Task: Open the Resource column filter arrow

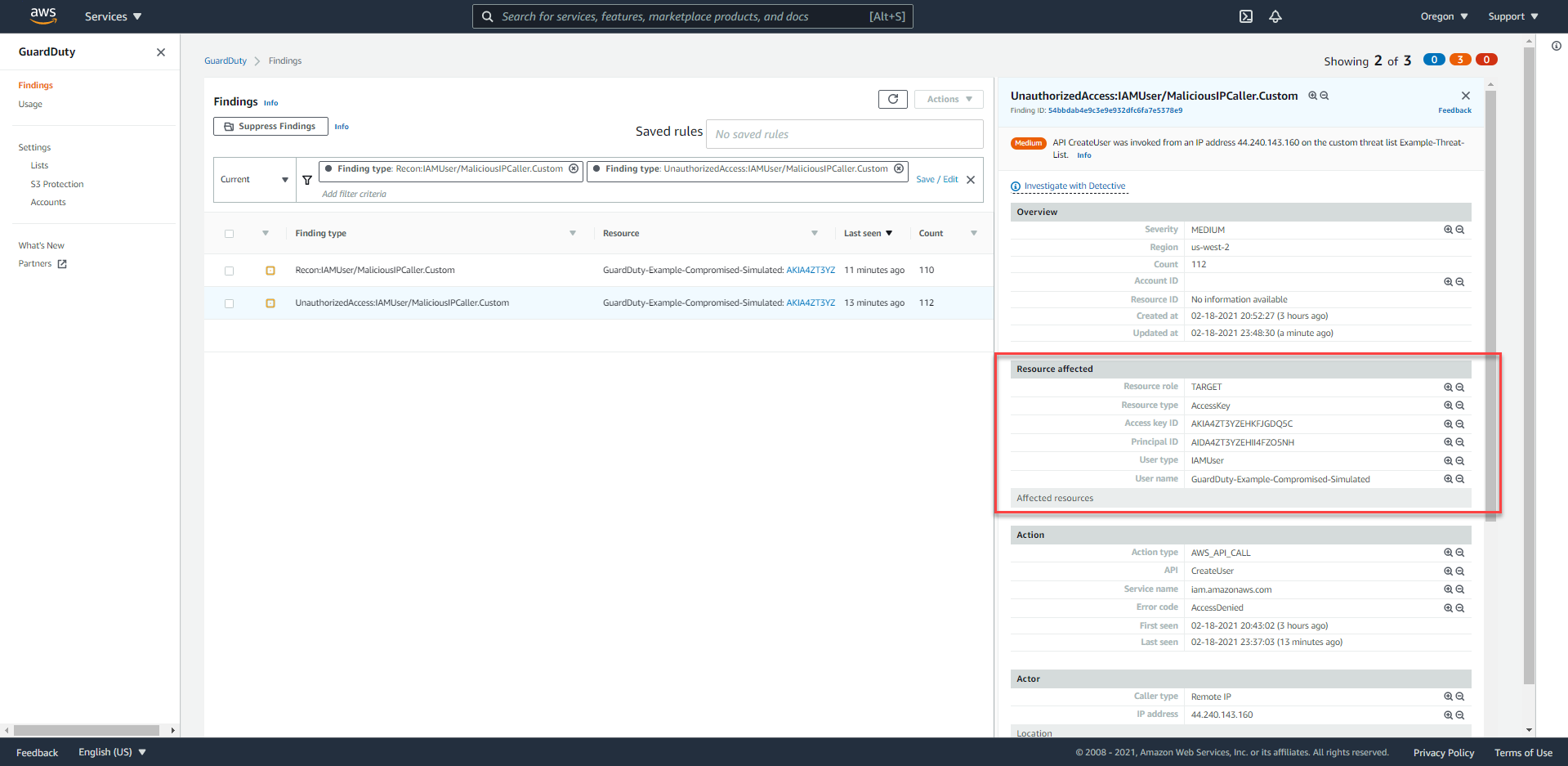Action: [x=815, y=234]
